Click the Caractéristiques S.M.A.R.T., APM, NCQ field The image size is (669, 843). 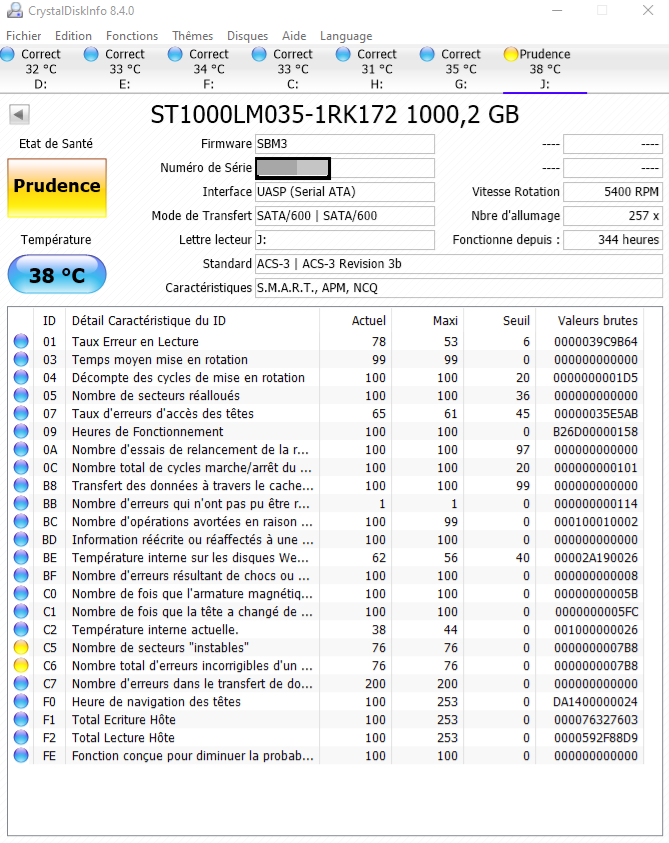click(x=459, y=288)
